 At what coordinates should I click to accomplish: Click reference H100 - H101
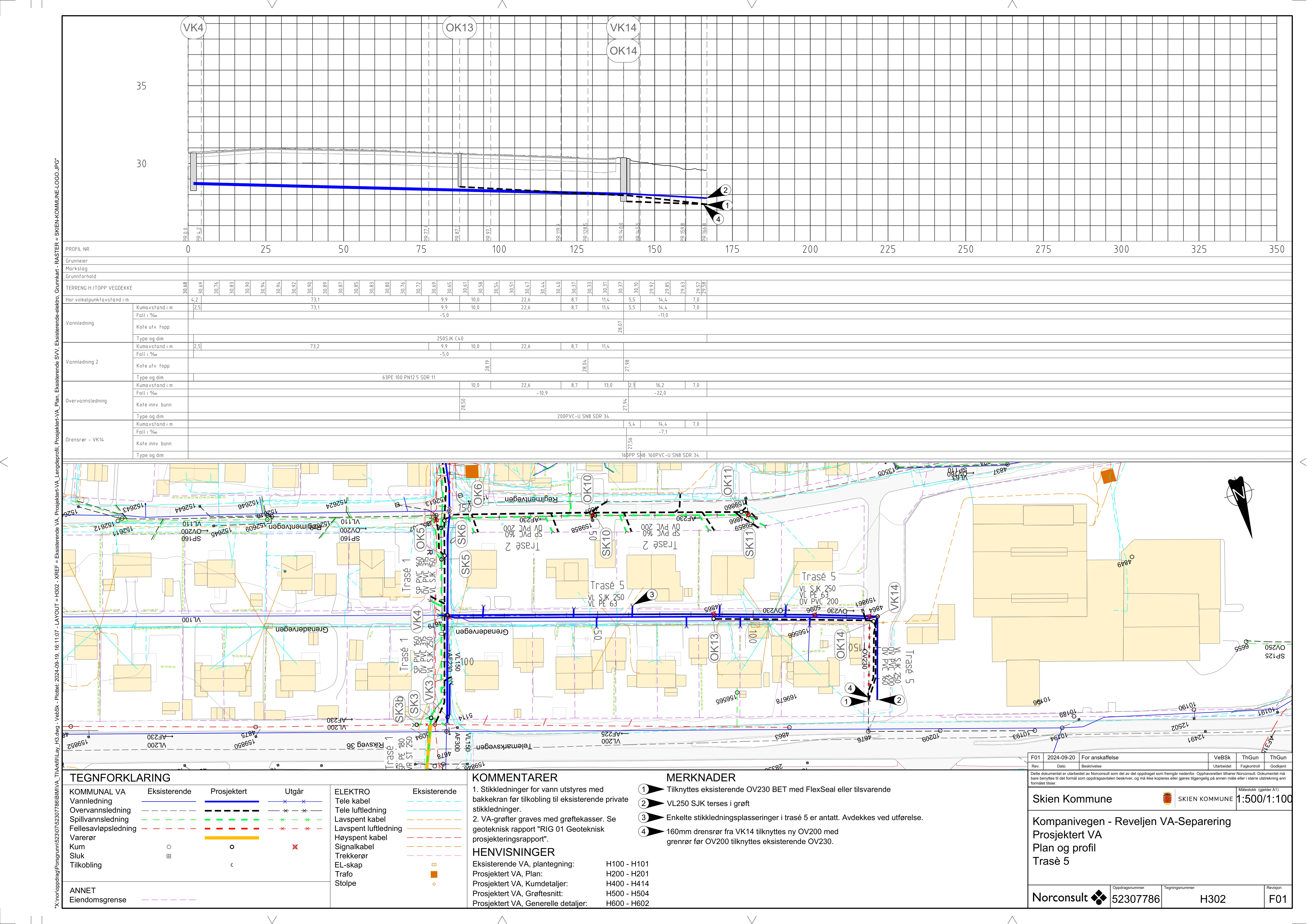click(x=627, y=864)
